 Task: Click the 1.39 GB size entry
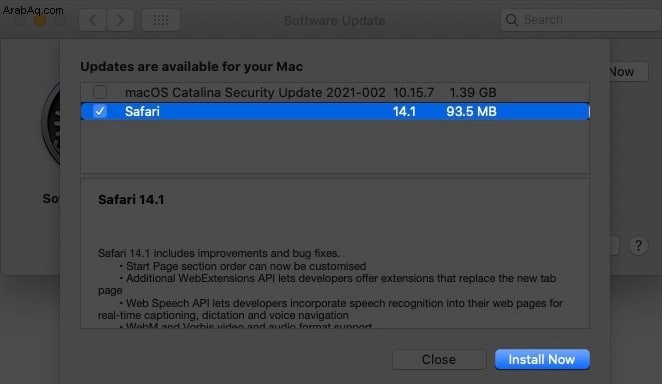472,92
